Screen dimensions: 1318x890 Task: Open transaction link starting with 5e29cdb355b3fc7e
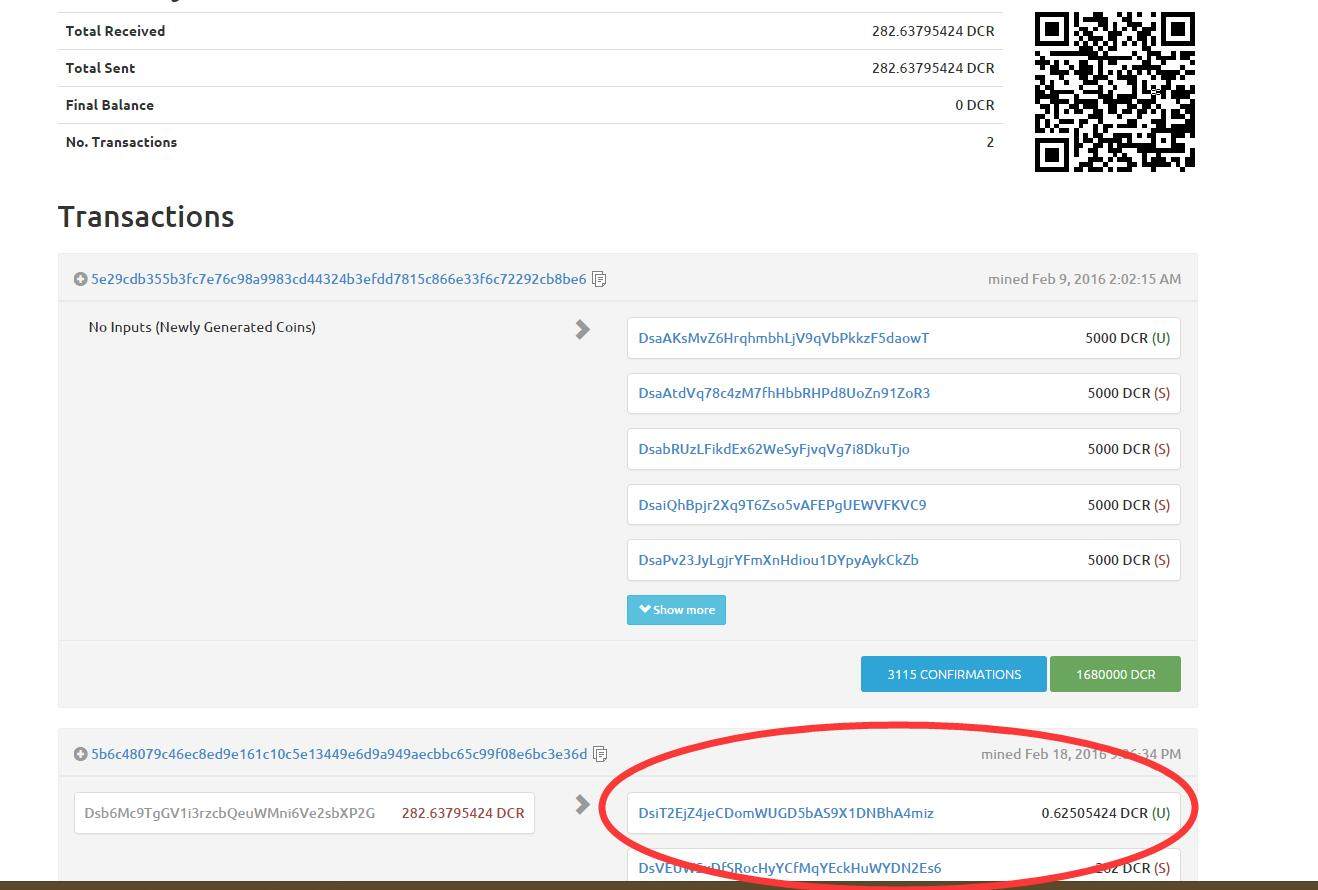(339, 279)
